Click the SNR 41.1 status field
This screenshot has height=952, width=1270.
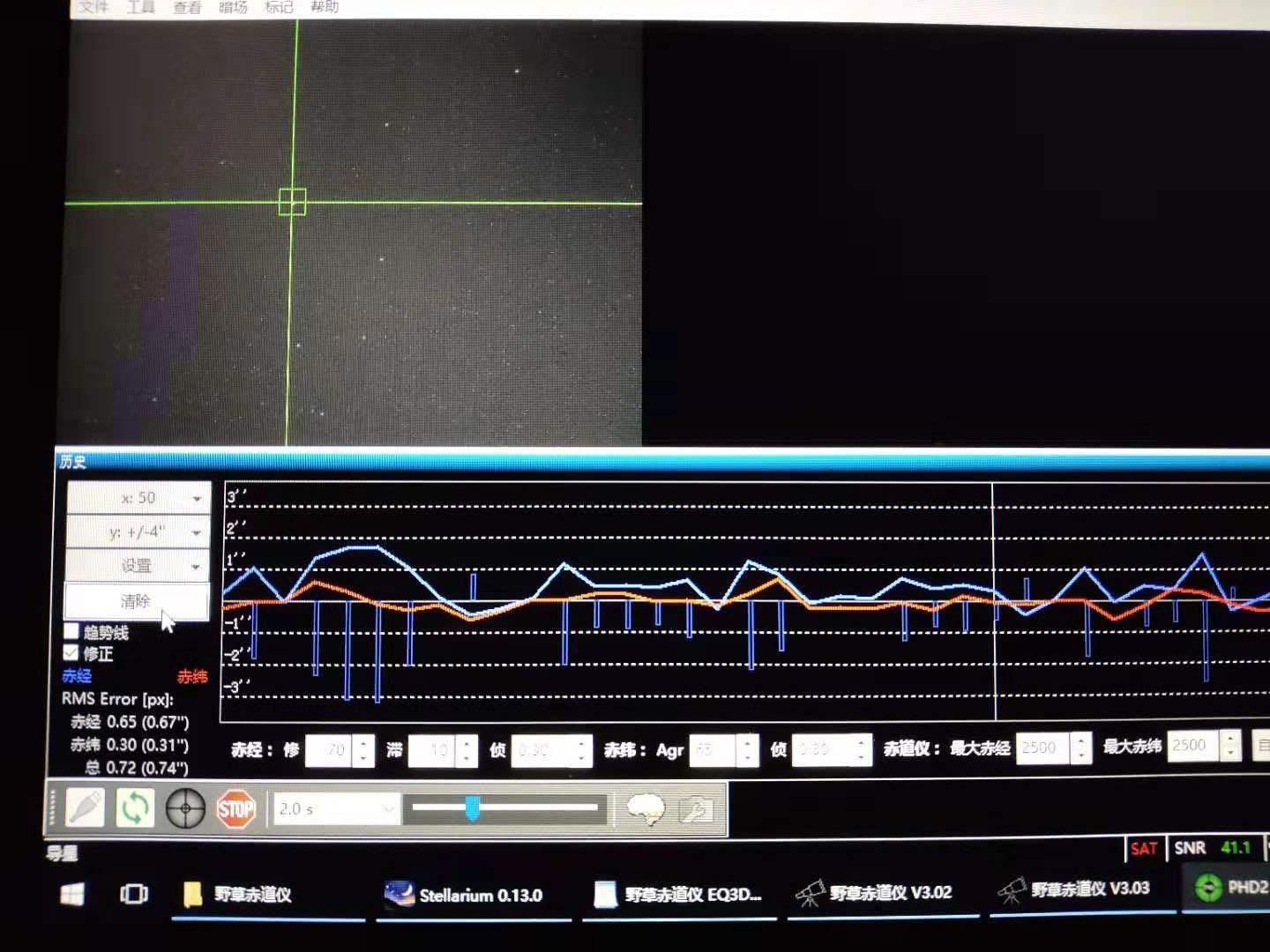coord(1213,848)
